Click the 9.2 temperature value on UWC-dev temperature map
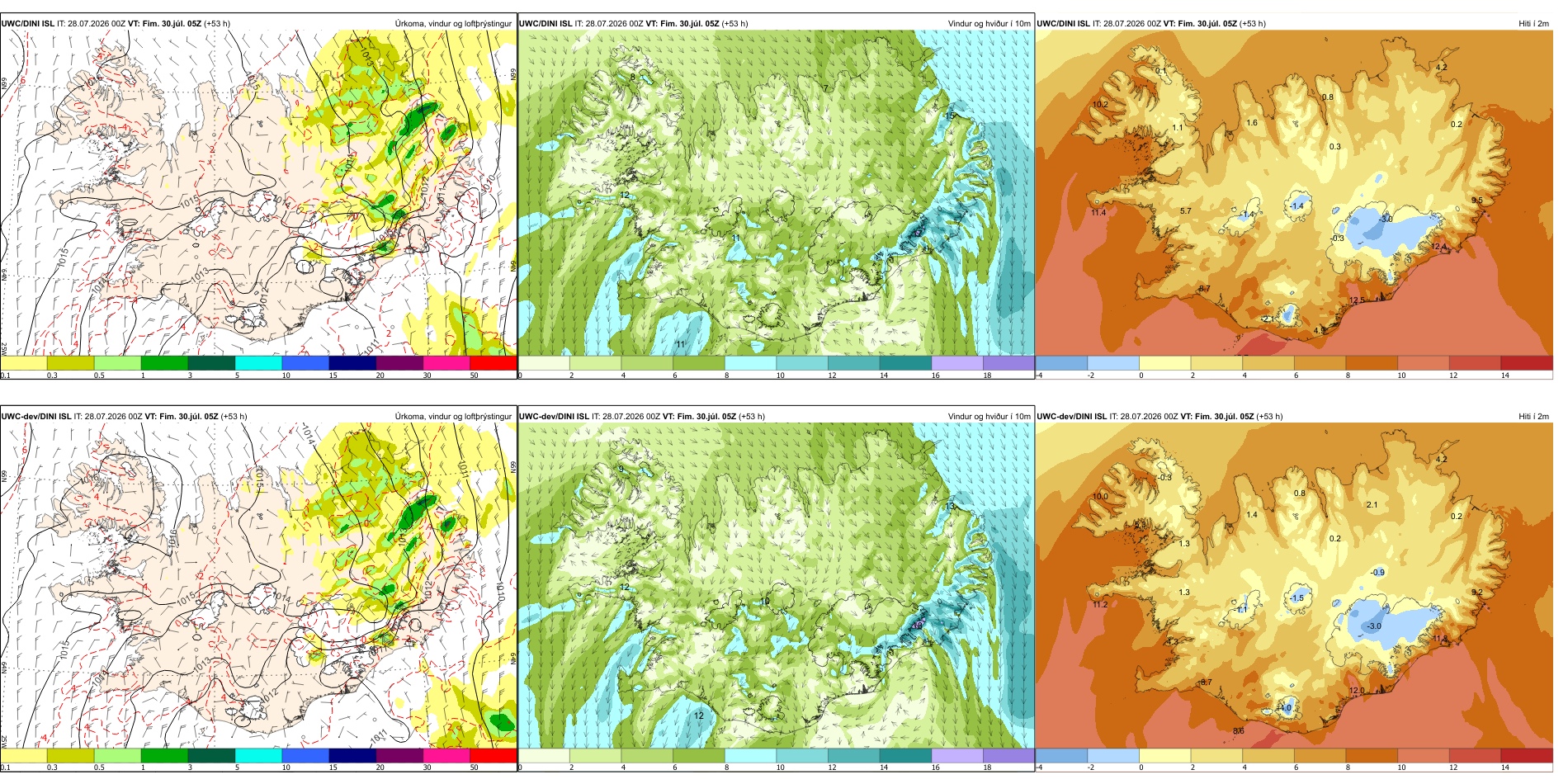1568x784 pixels. (1477, 593)
